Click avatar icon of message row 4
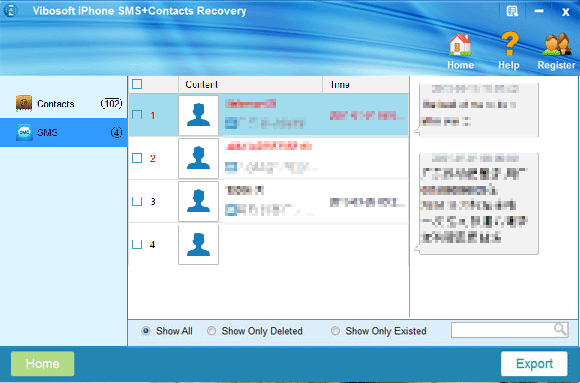This screenshot has height=383, width=580. pyautogui.click(x=199, y=245)
